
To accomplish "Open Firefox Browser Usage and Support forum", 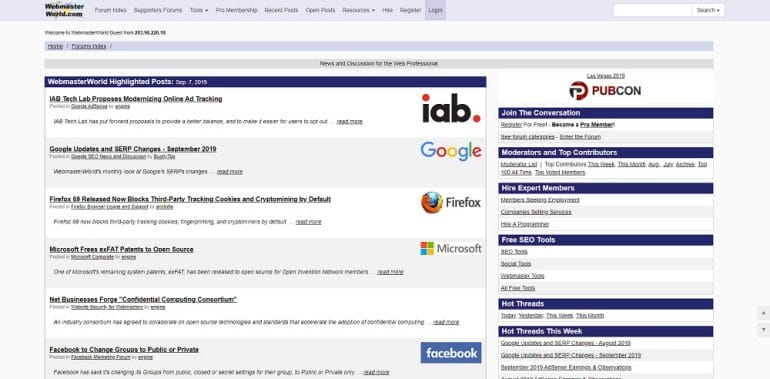I will [x=110, y=207].
